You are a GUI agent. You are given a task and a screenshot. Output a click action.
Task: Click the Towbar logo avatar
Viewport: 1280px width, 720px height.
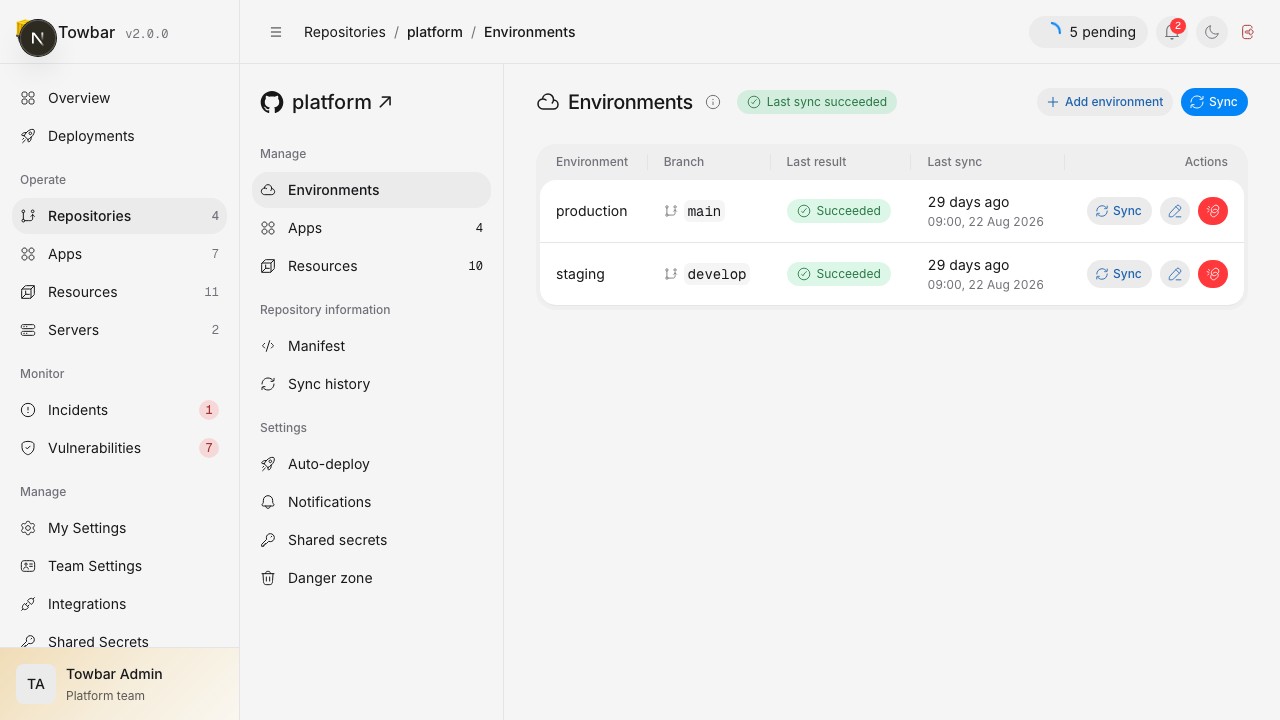click(38, 38)
